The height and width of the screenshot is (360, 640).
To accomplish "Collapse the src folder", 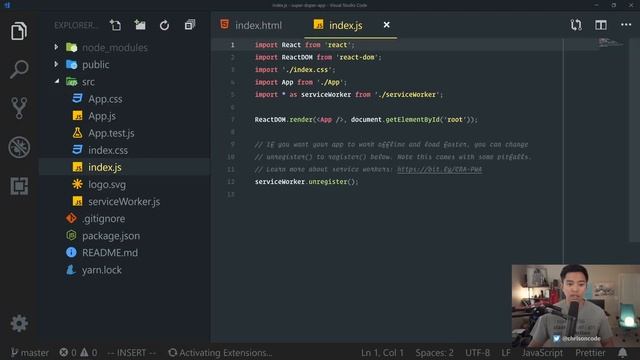I will (56, 81).
